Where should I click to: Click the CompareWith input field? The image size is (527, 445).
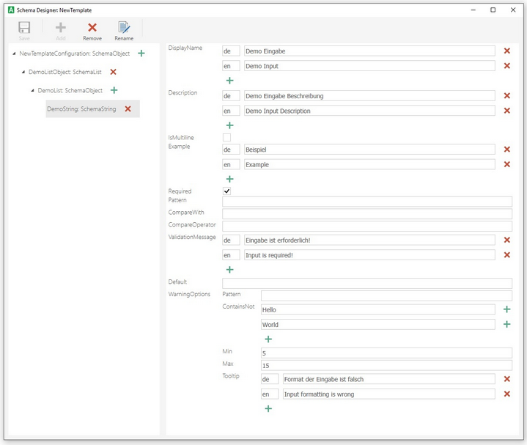click(367, 213)
